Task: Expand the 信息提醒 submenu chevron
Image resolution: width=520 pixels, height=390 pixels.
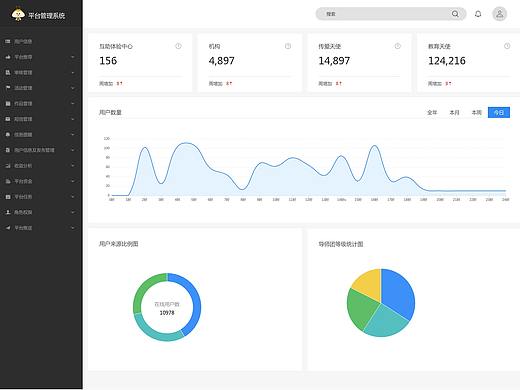Action: (73, 134)
